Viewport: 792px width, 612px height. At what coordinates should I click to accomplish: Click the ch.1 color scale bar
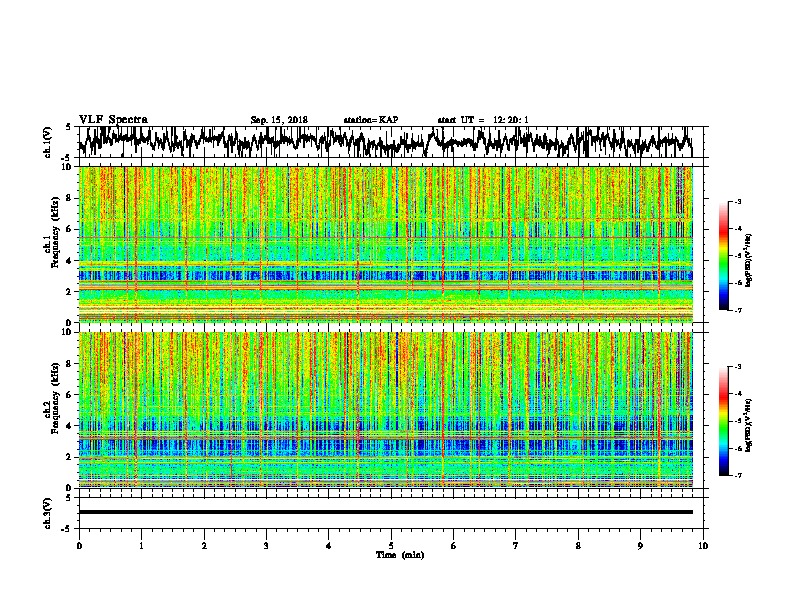tap(724, 256)
